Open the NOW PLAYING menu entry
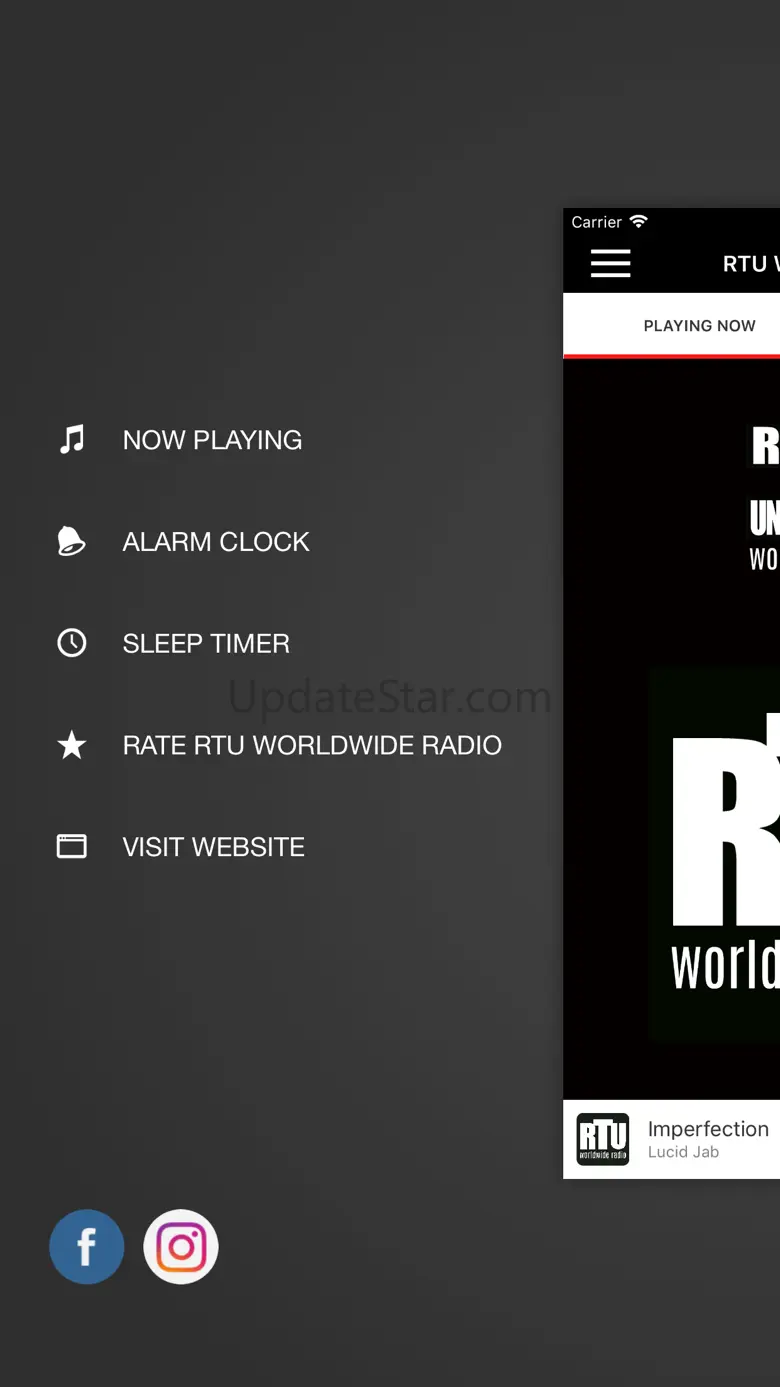Viewport: 780px width, 1387px height. pos(212,440)
